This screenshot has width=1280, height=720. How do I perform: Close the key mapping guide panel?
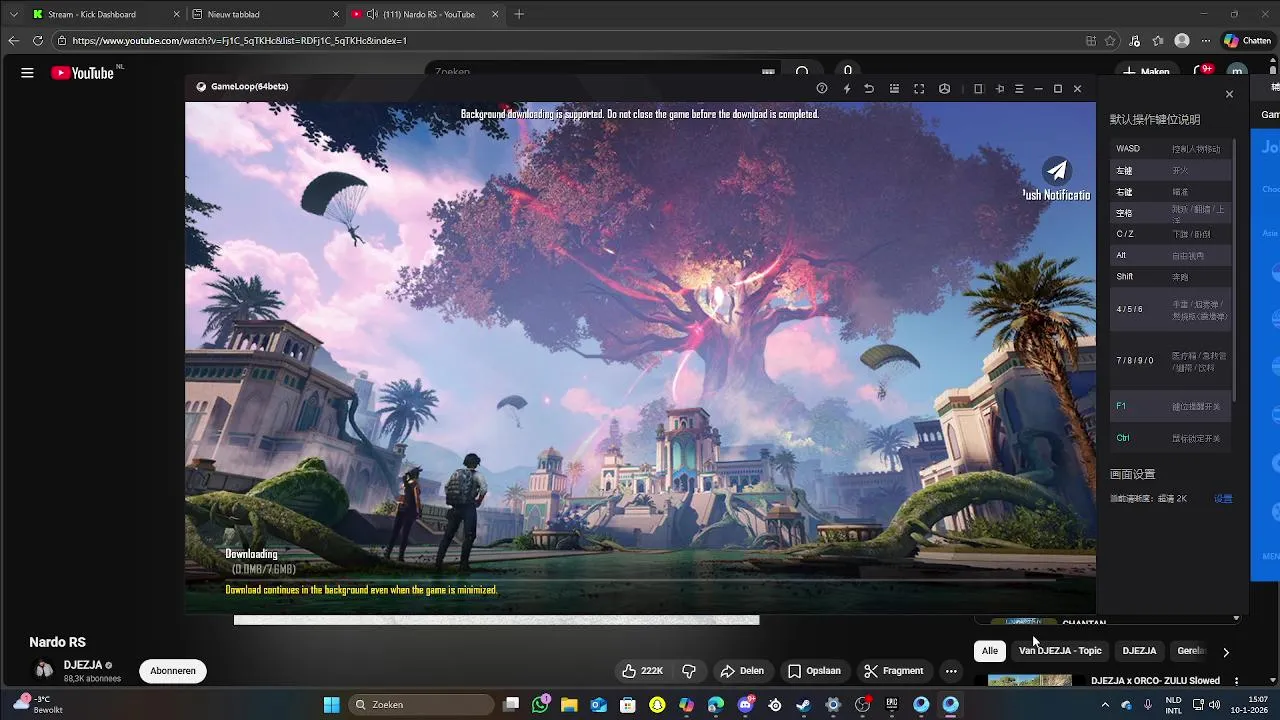1229,94
